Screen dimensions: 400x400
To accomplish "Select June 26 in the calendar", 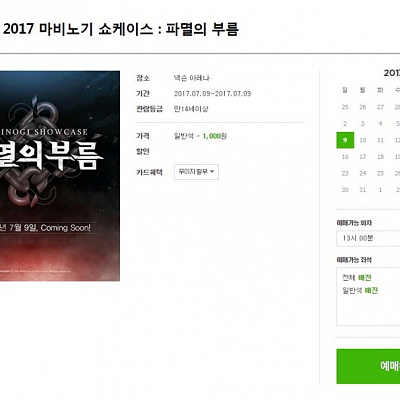I will point(363,107).
